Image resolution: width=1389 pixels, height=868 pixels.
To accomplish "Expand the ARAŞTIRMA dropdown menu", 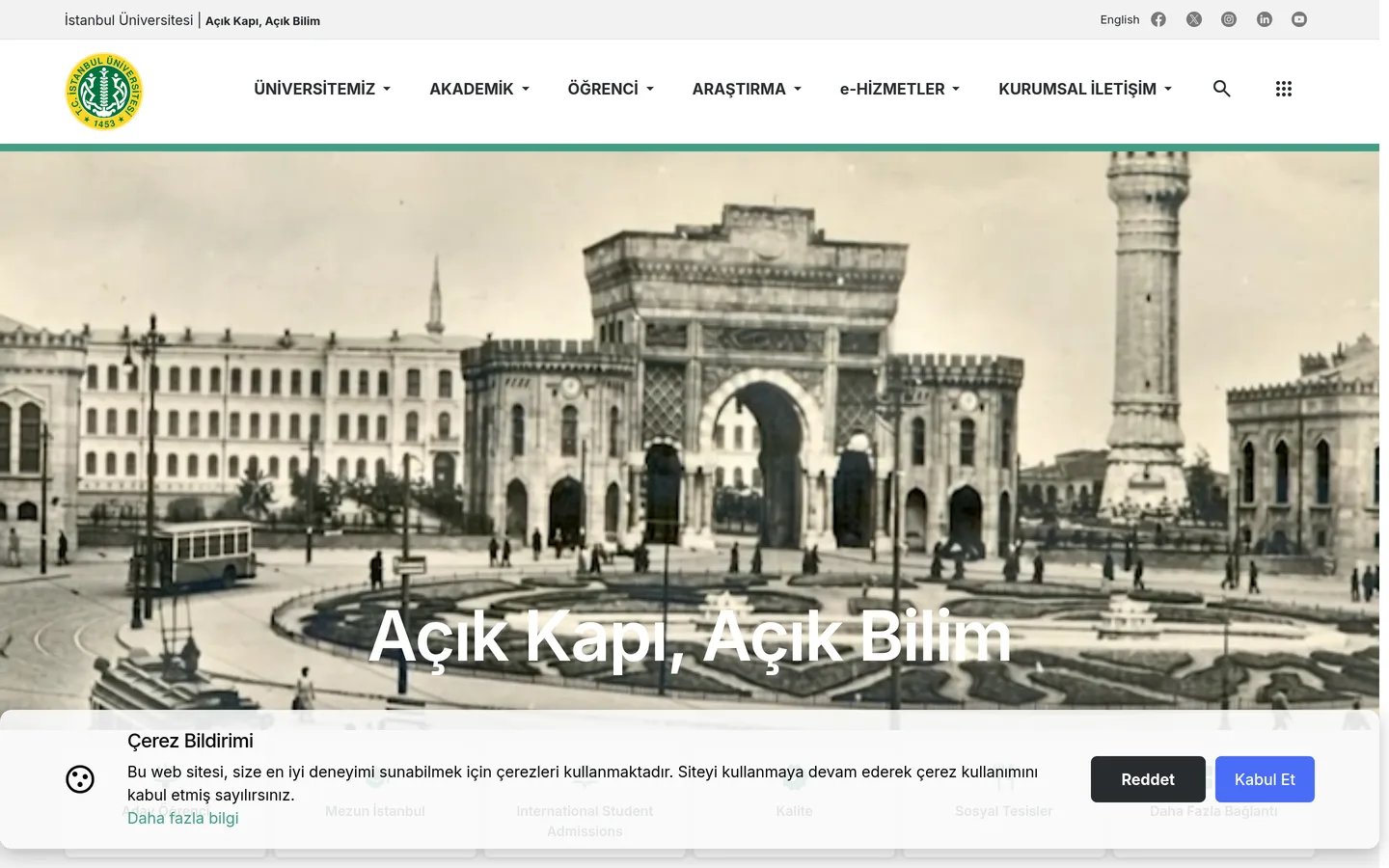I will coord(747,89).
